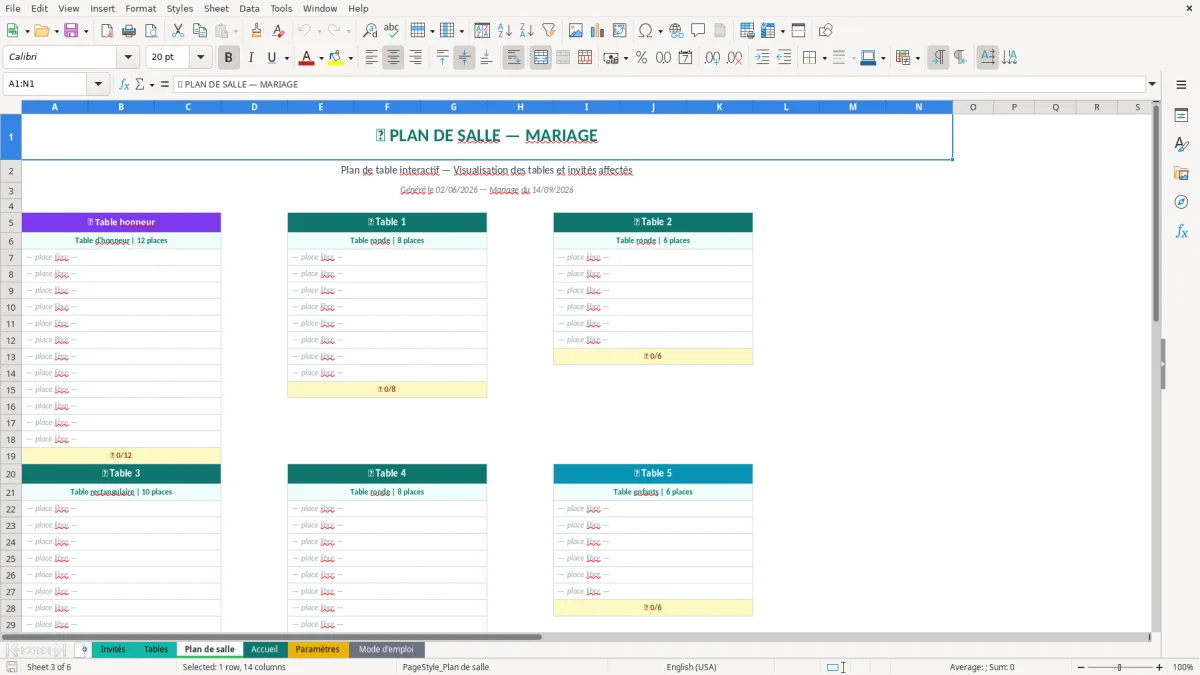Export directly as PDF

106,31
